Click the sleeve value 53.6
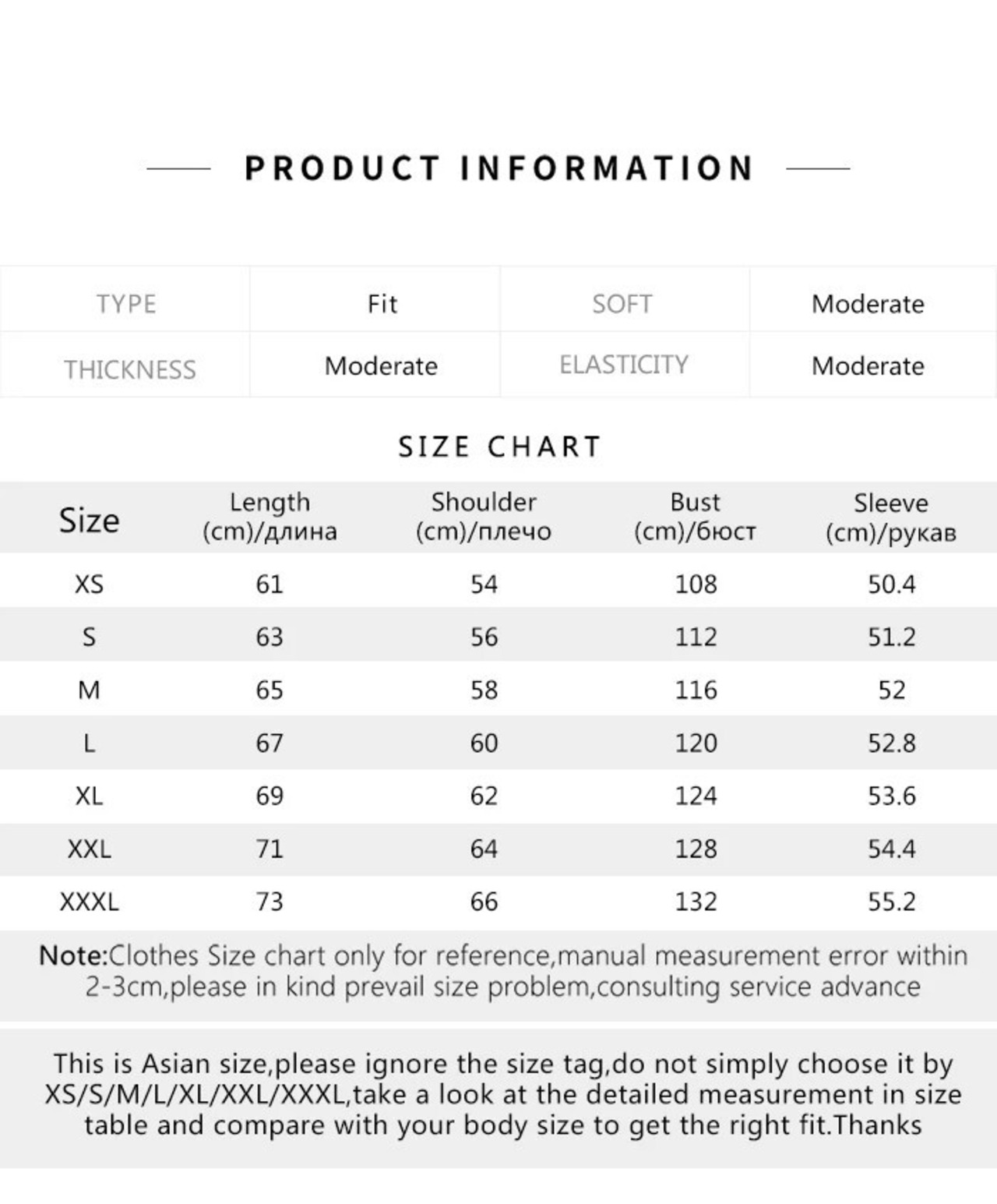The width and height of the screenshot is (997, 1204). pos(892,796)
